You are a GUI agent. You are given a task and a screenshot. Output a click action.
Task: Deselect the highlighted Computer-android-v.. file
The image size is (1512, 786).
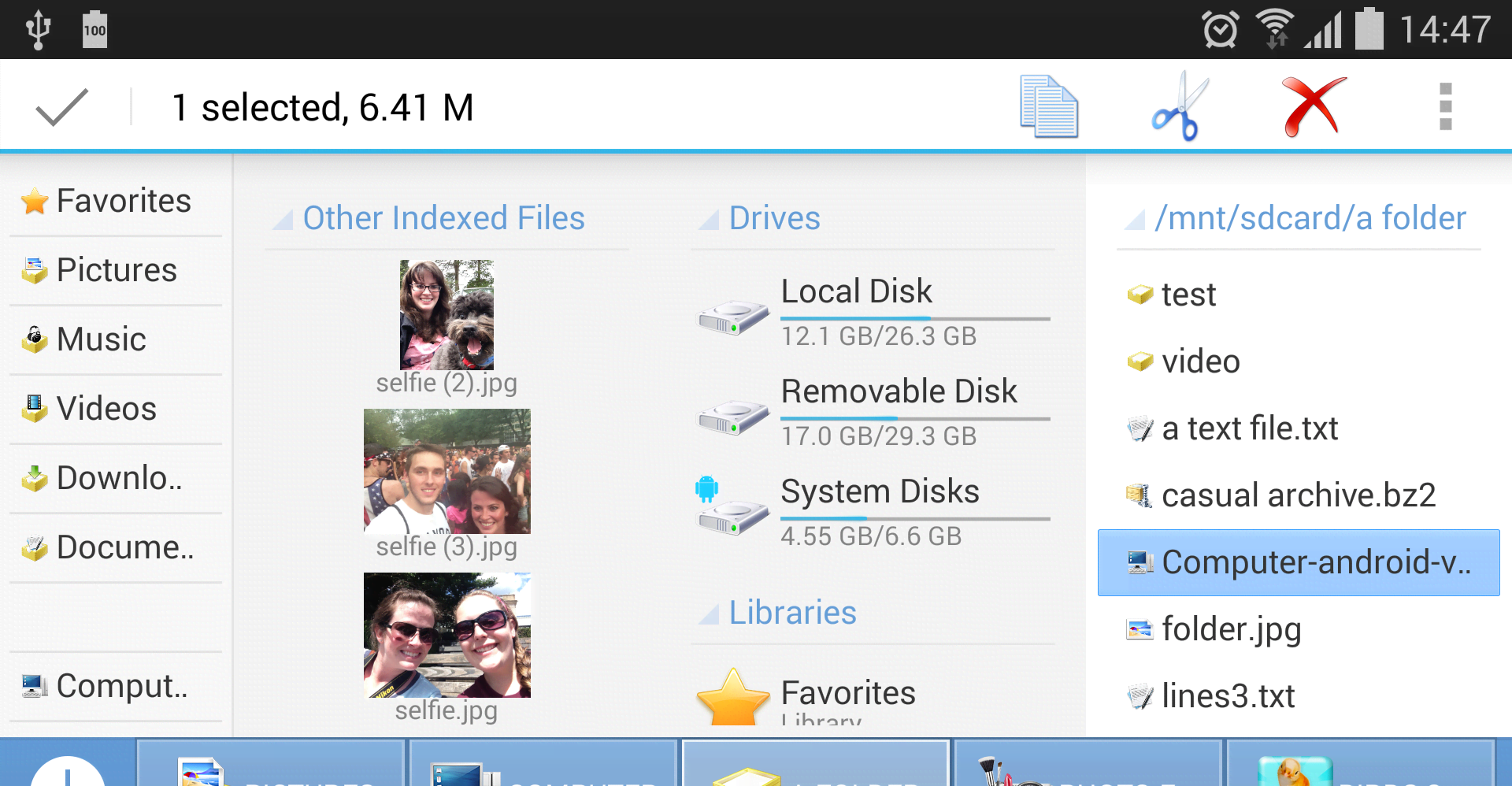(x=1299, y=562)
